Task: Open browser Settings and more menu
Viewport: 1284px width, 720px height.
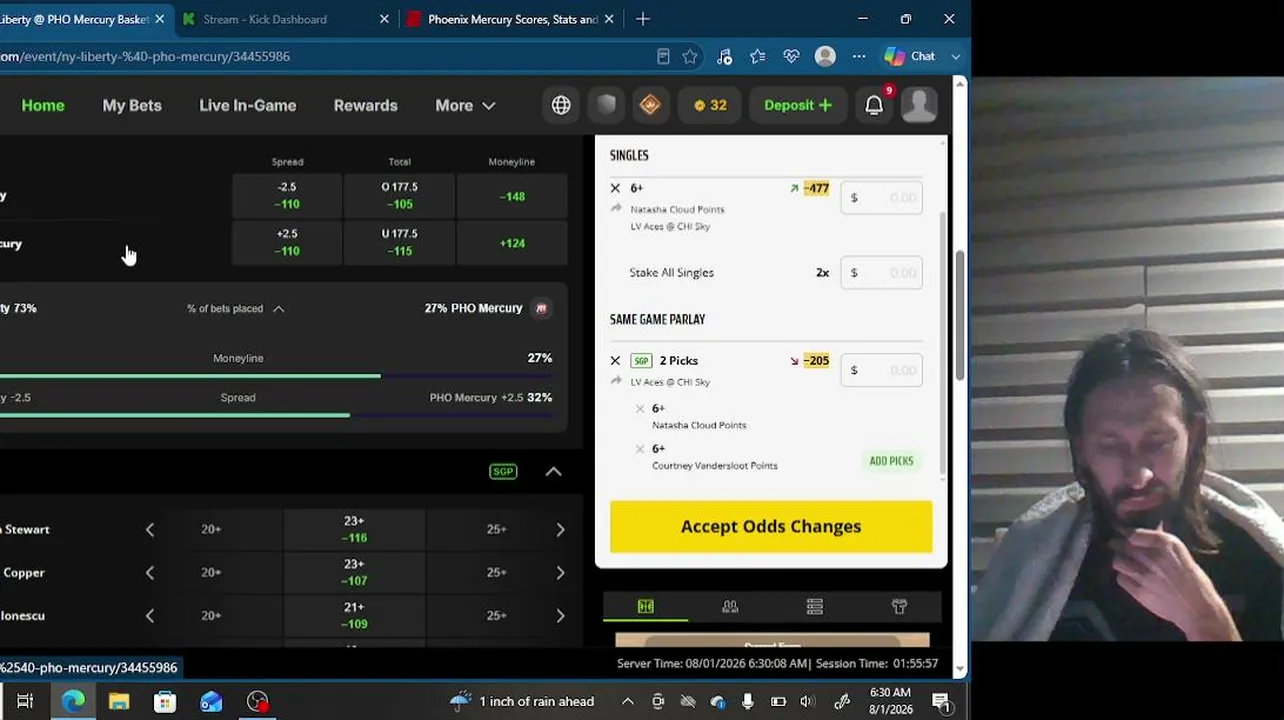Action: pyautogui.click(x=859, y=56)
